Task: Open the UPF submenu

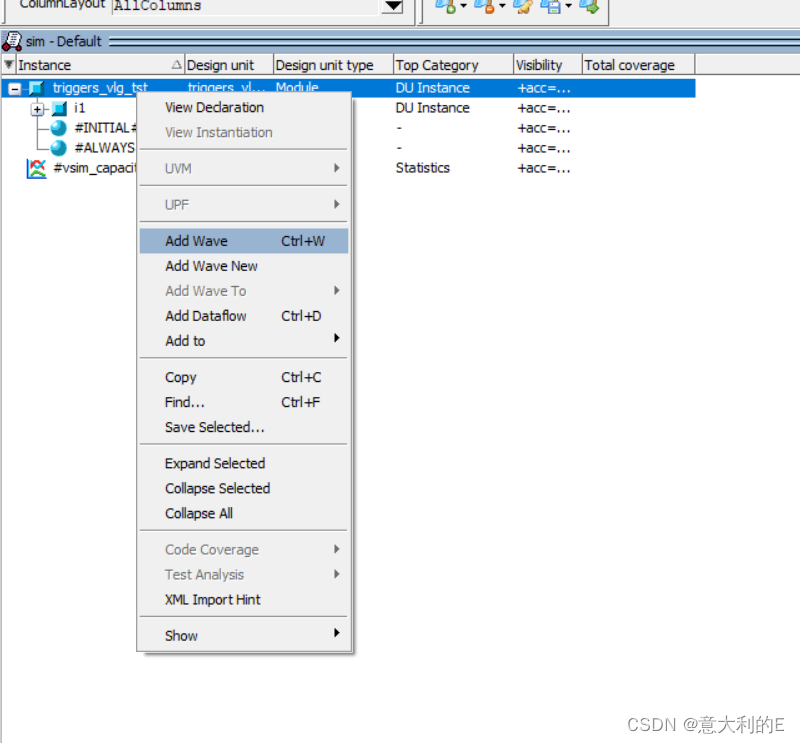Action: pyautogui.click(x=244, y=205)
